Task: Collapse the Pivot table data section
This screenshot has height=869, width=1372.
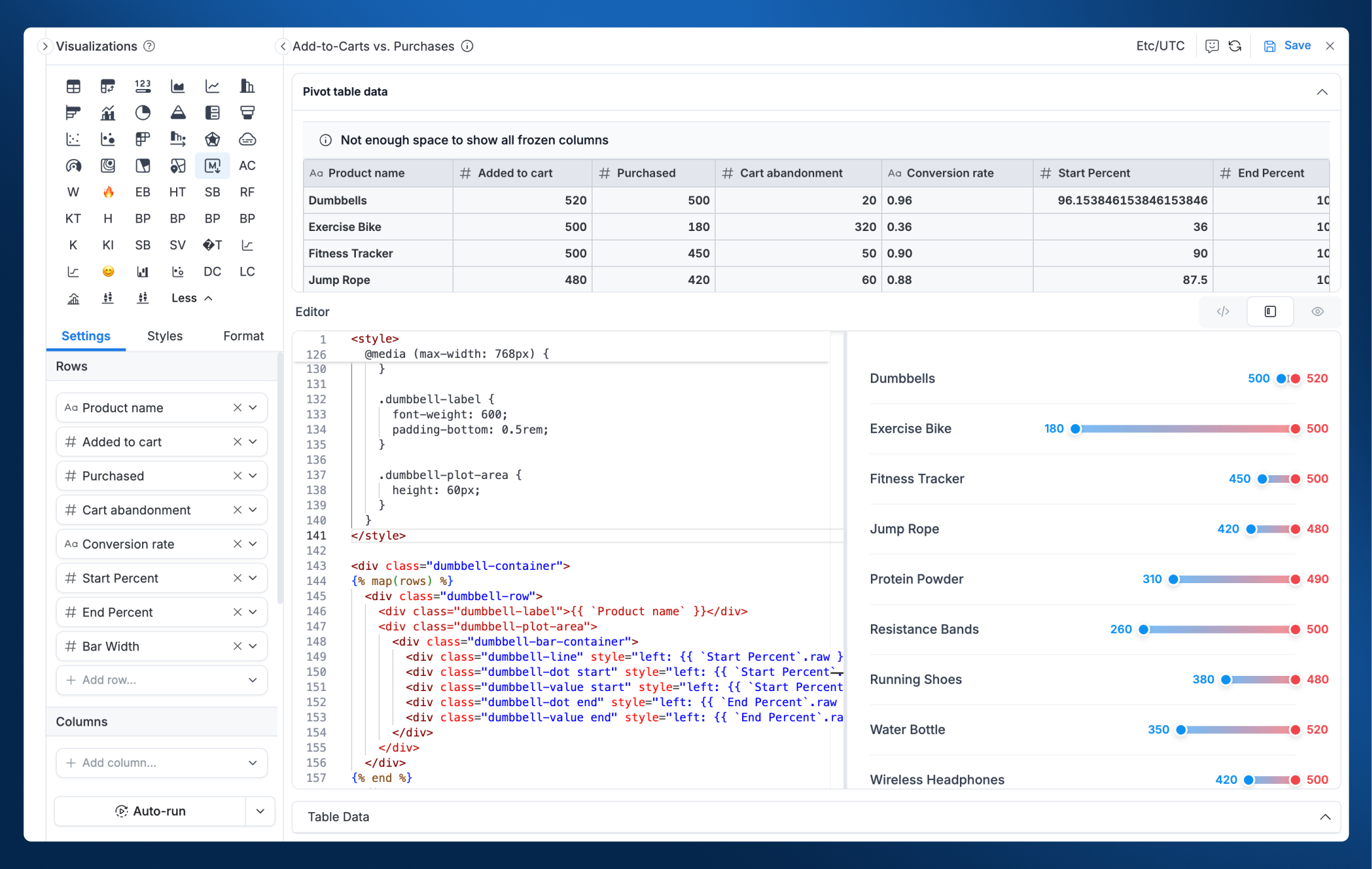Action: pyautogui.click(x=1323, y=92)
